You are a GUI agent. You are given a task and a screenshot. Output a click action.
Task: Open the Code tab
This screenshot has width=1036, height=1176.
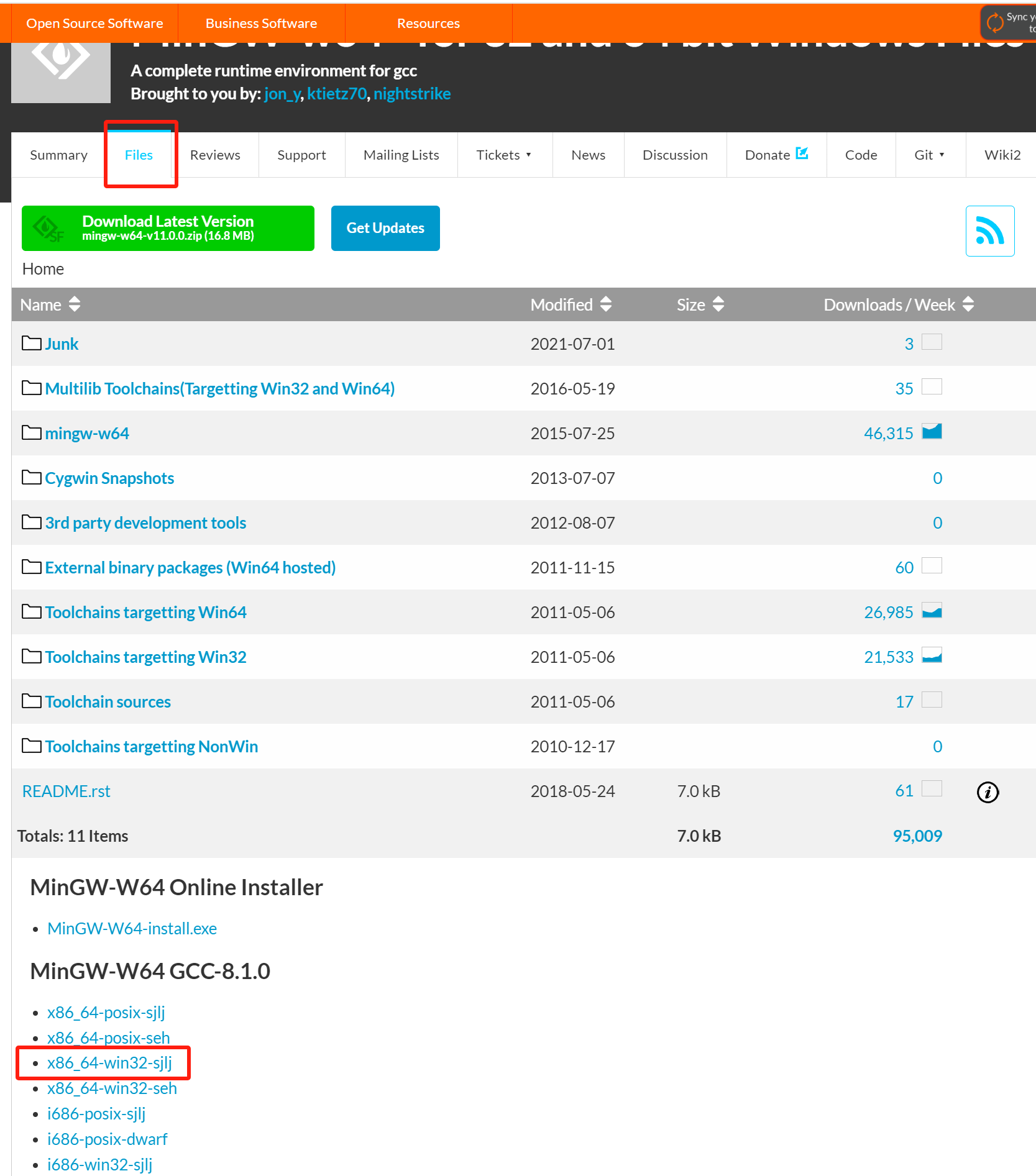[861, 155]
